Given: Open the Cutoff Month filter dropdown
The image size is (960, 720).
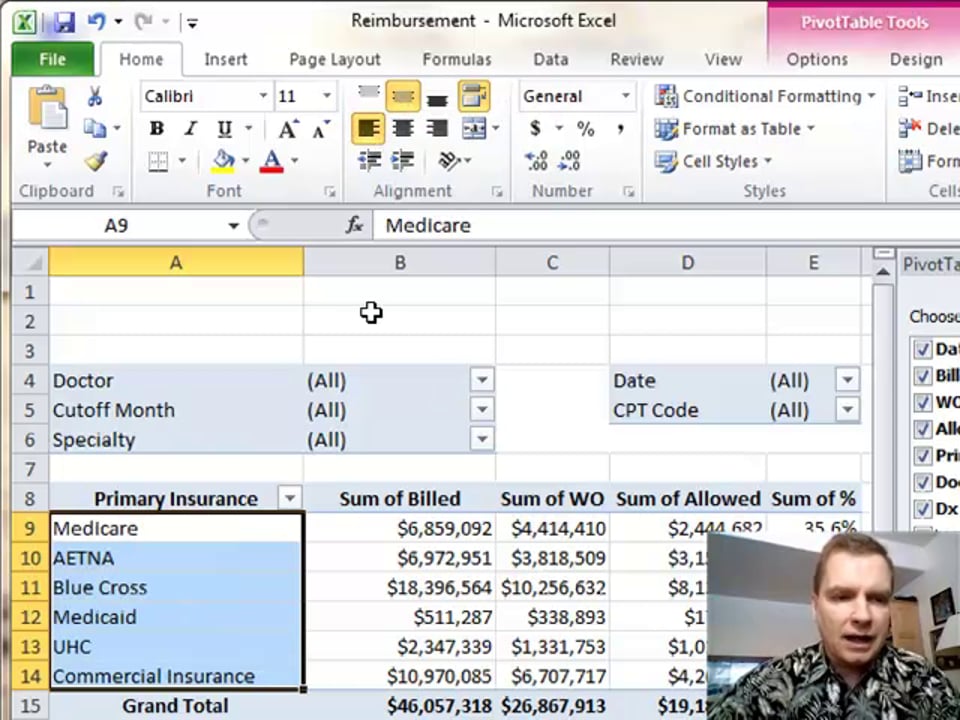Looking at the screenshot, I should coord(482,410).
